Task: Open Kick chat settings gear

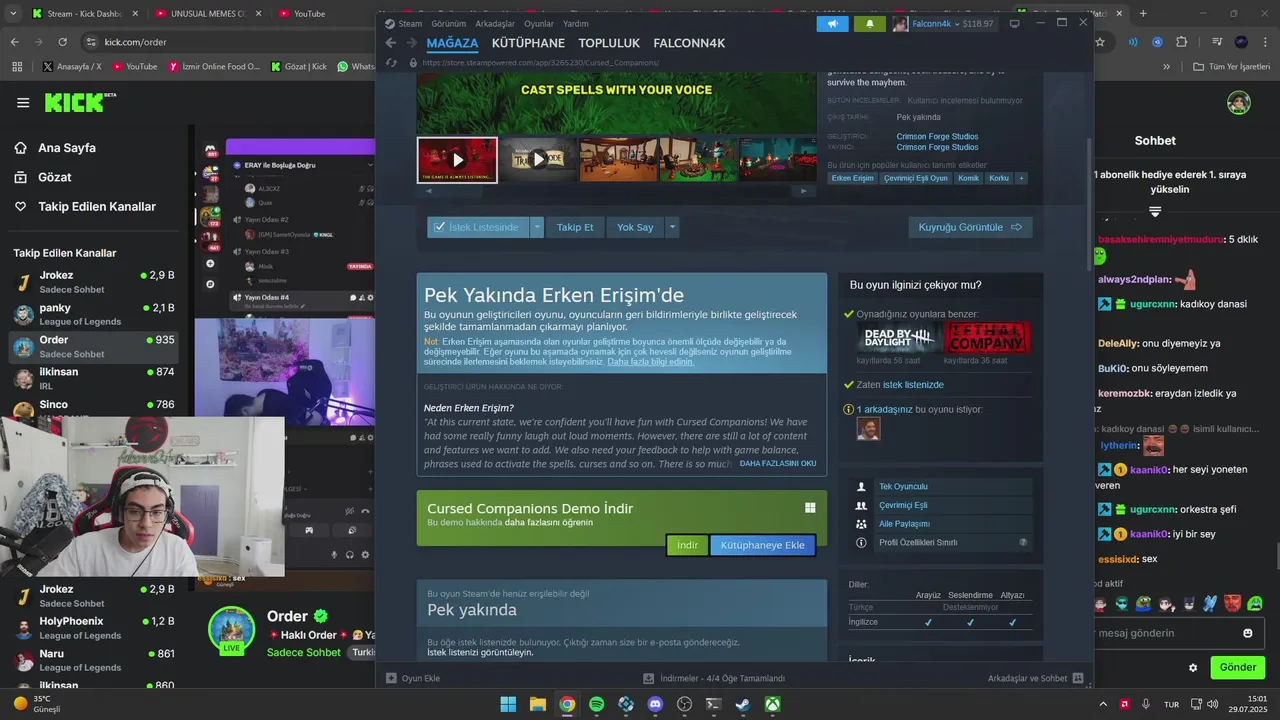Action: 1193,668
